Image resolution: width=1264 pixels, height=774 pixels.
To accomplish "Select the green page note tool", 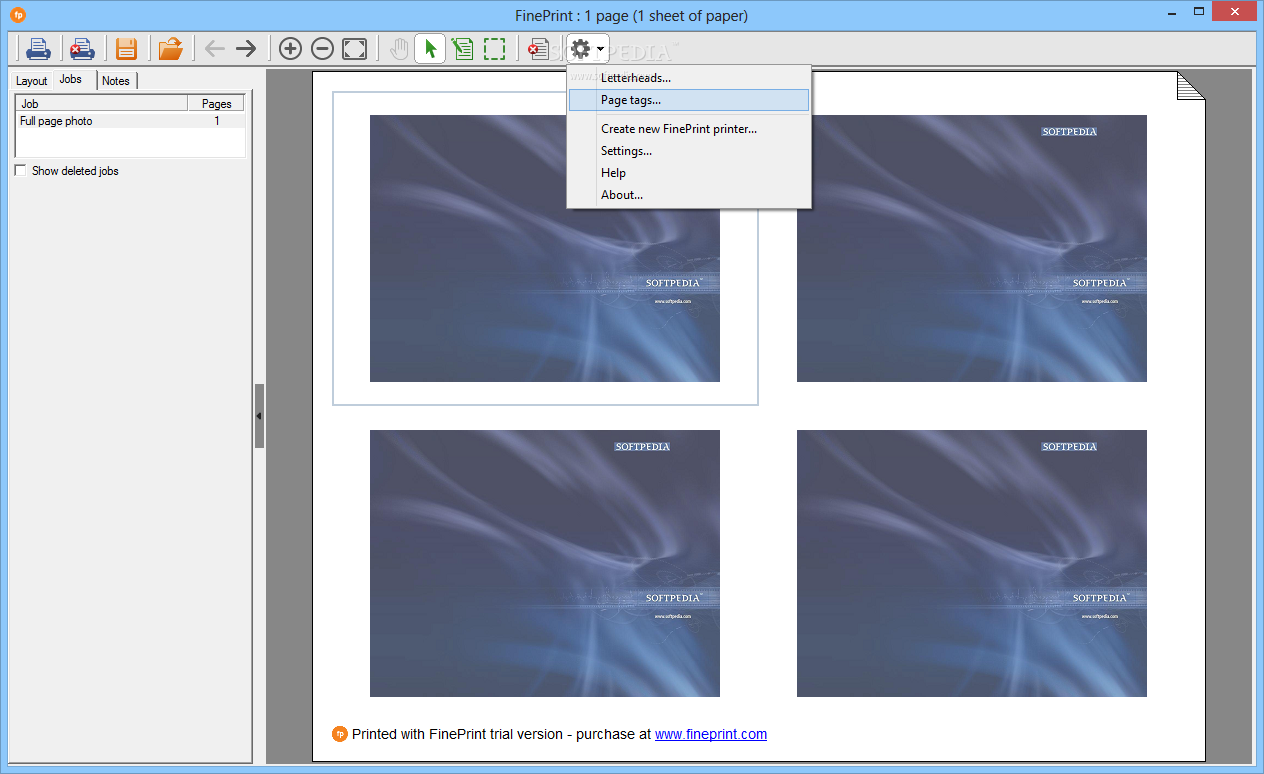I will [x=462, y=48].
